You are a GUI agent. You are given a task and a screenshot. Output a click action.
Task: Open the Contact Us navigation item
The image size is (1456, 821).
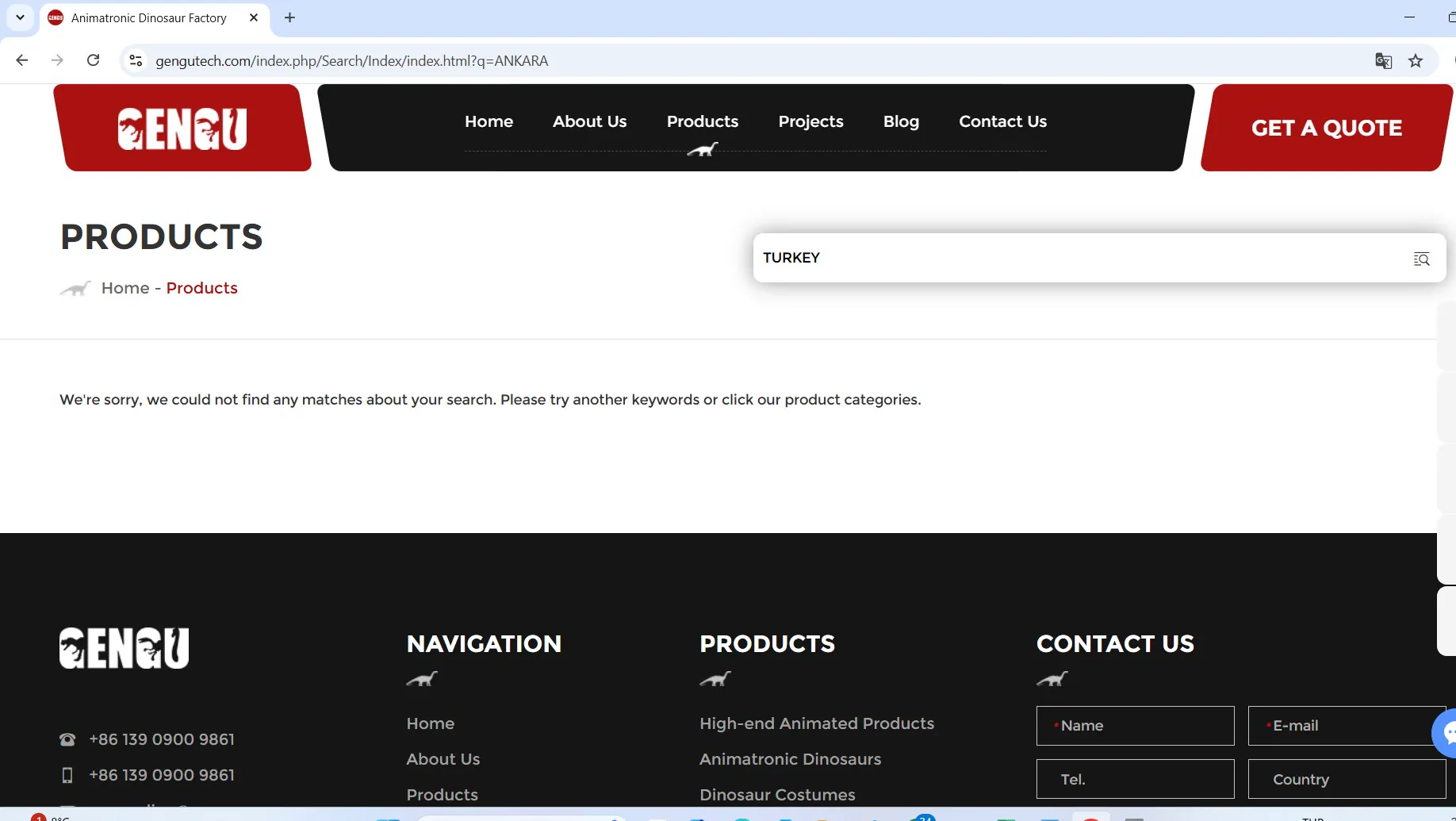[1002, 121]
